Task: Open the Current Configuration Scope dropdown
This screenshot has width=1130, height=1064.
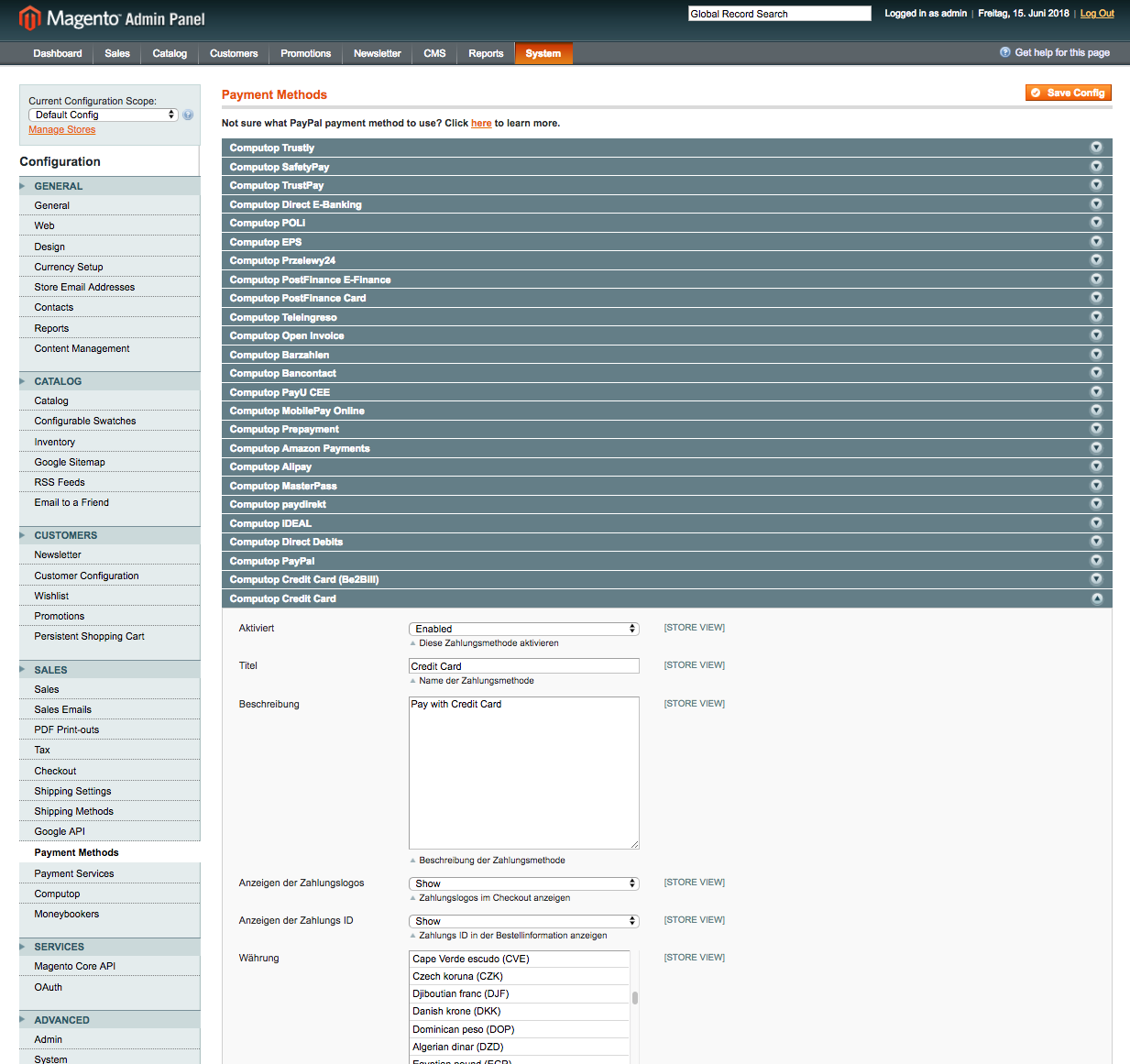Action: coord(104,115)
